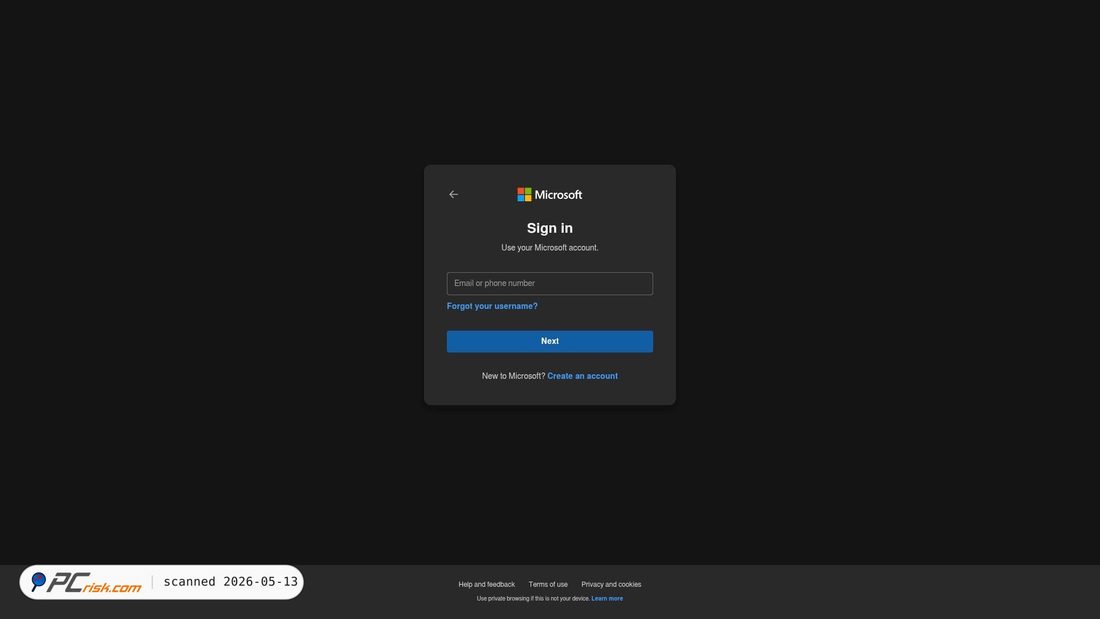This screenshot has width=1100, height=619.
Task: Click 'Use your Microsoft account.' text
Action: coord(549,248)
